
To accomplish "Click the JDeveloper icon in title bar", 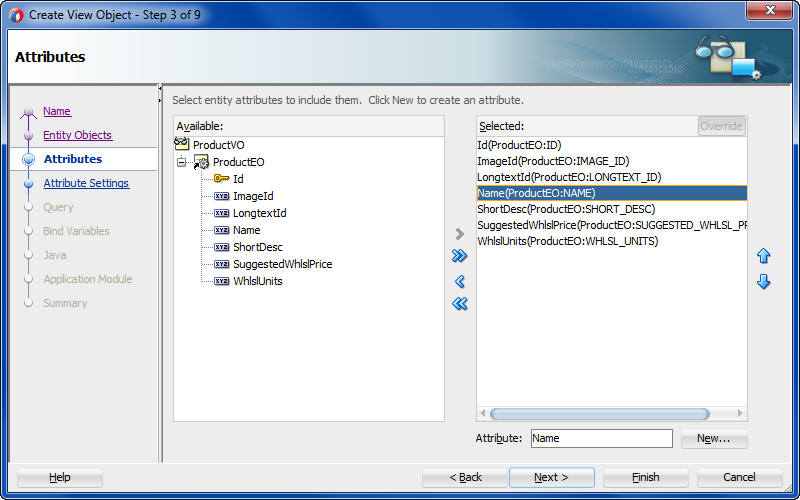I will [16, 15].
